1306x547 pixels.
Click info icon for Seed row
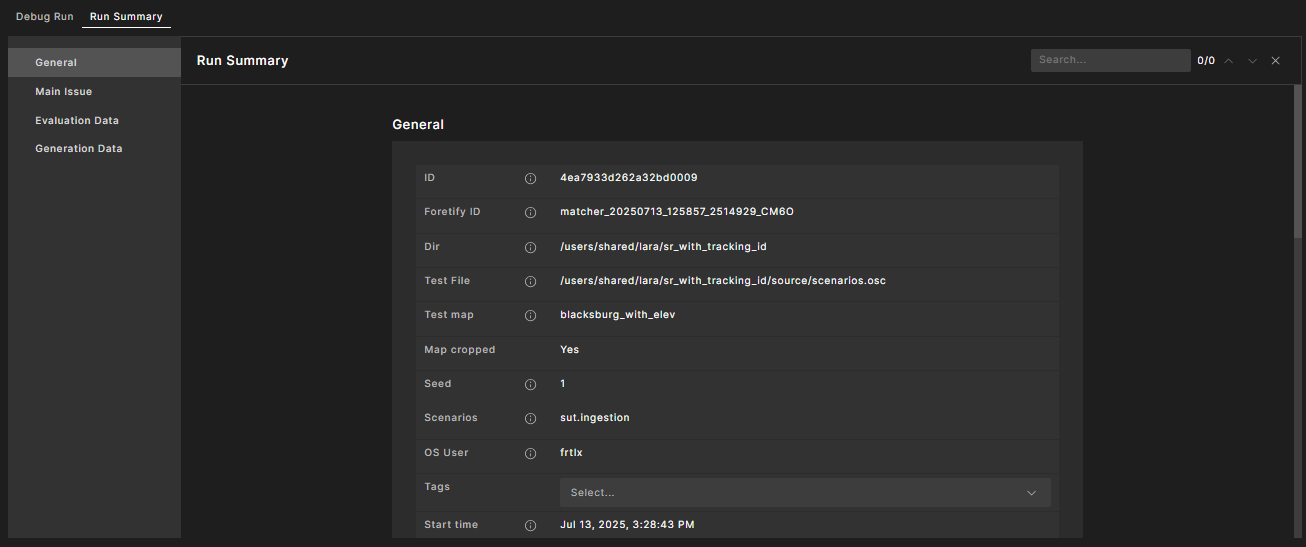pyautogui.click(x=531, y=385)
